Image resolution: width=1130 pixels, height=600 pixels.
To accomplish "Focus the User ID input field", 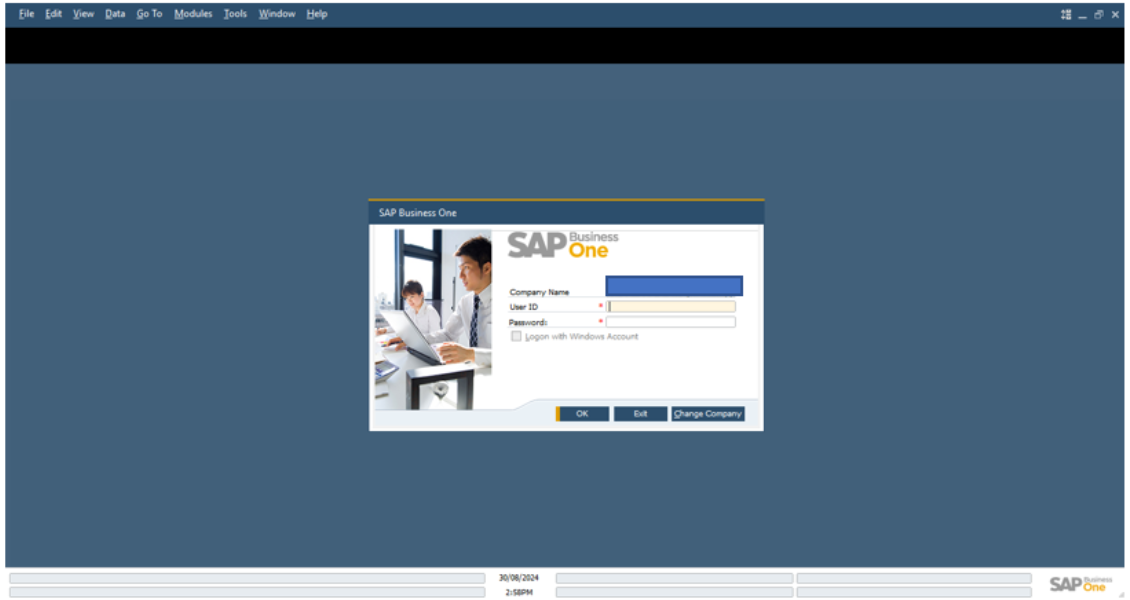I will [x=671, y=307].
